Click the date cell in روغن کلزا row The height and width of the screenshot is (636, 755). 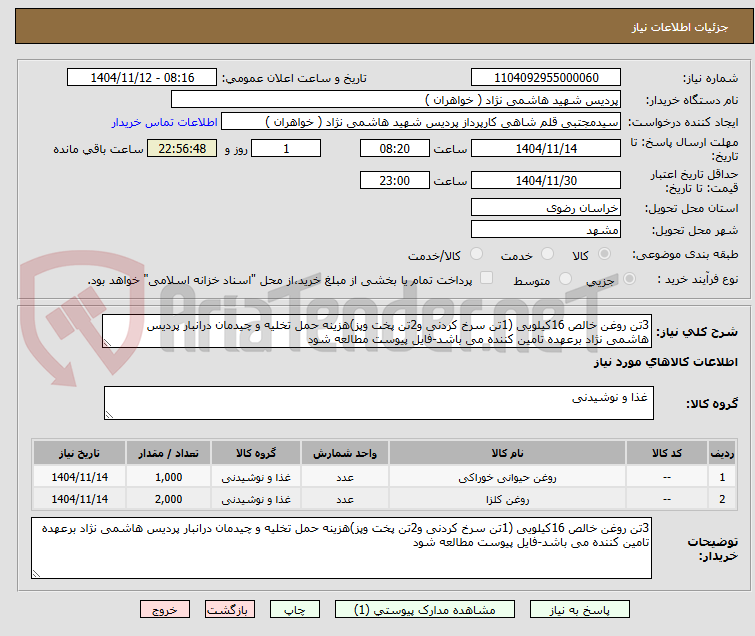click(79, 499)
